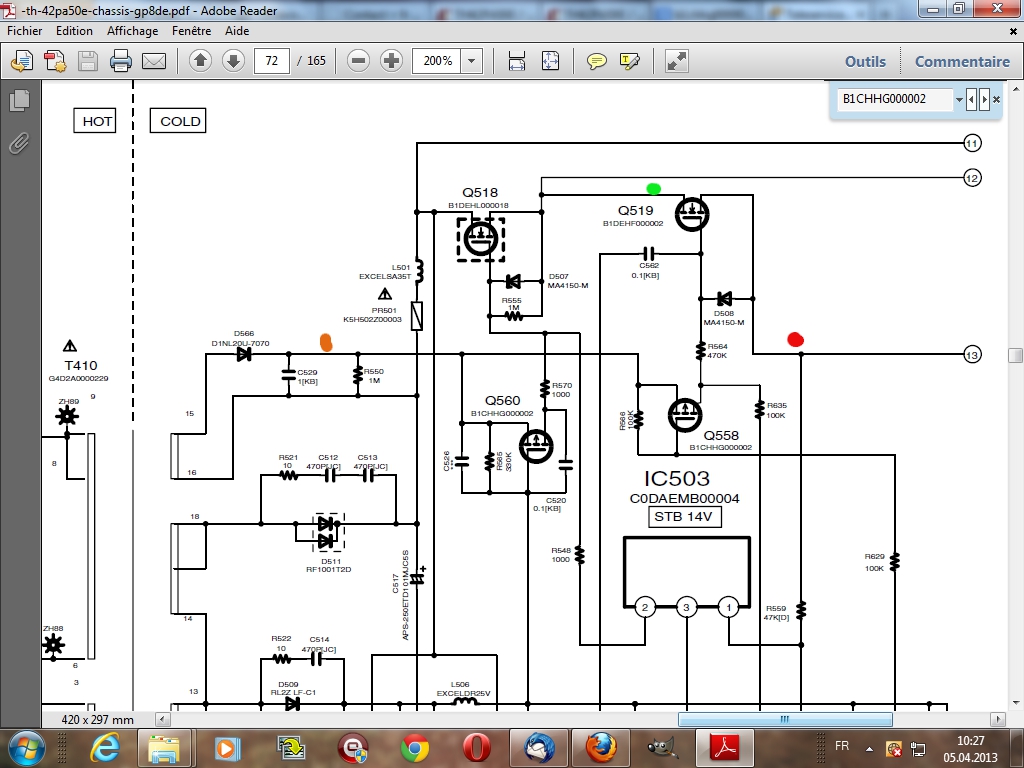The height and width of the screenshot is (768, 1024).
Task: Click the page number field showing 72
Action: [272, 61]
